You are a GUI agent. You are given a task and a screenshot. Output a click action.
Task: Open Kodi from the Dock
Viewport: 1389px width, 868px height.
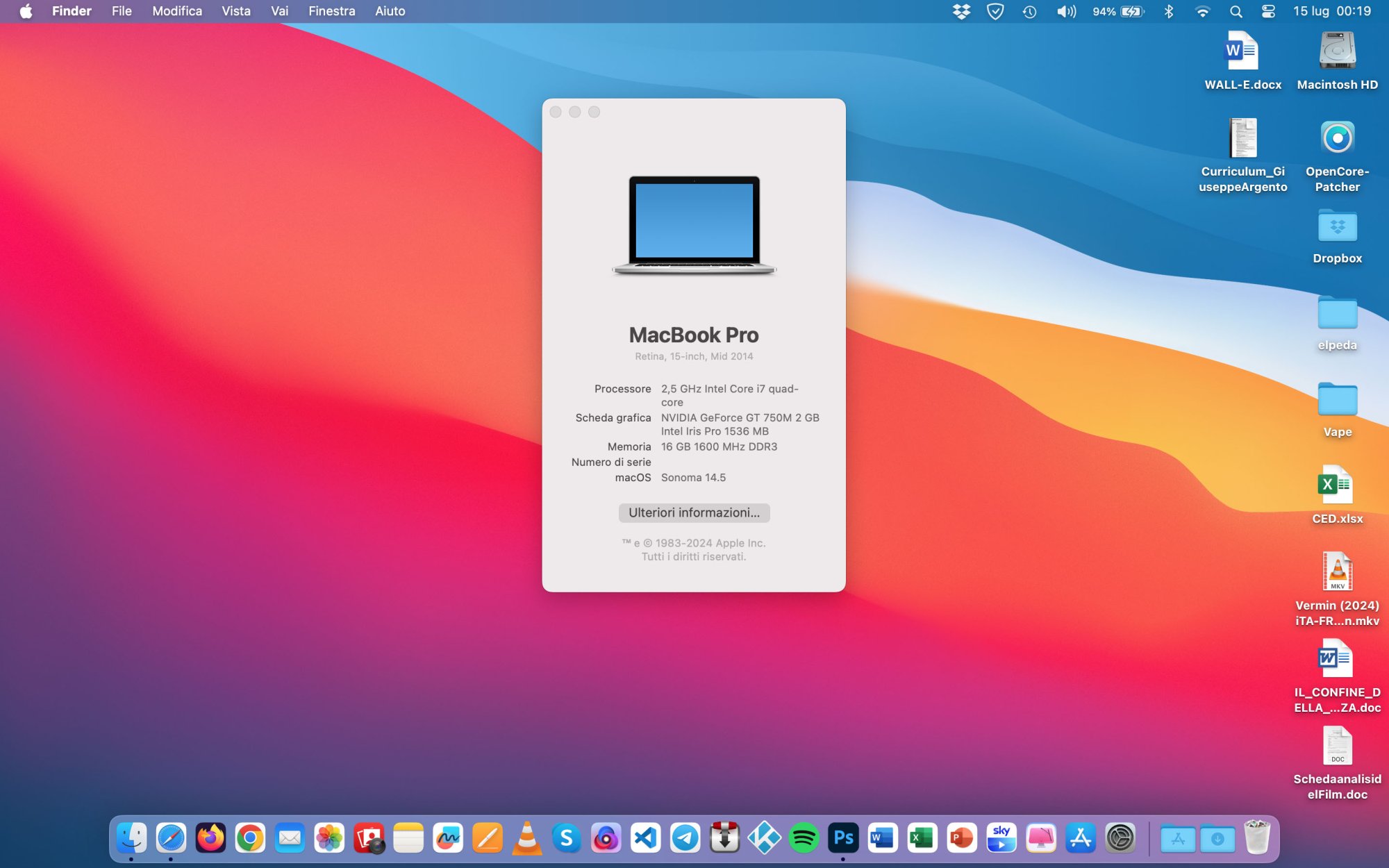(x=764, y=839)
